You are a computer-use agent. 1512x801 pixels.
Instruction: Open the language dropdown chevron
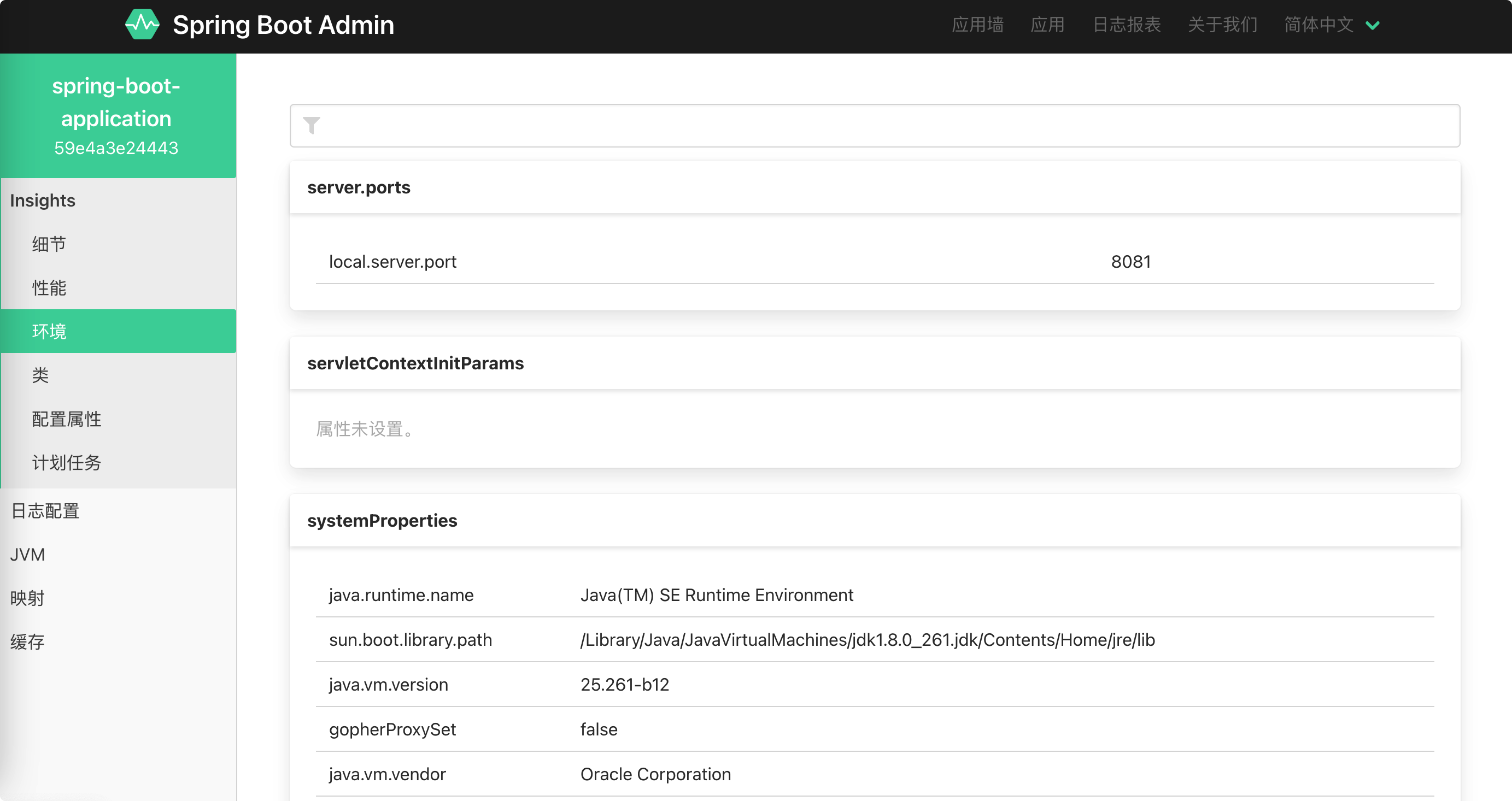point(1372,25)
